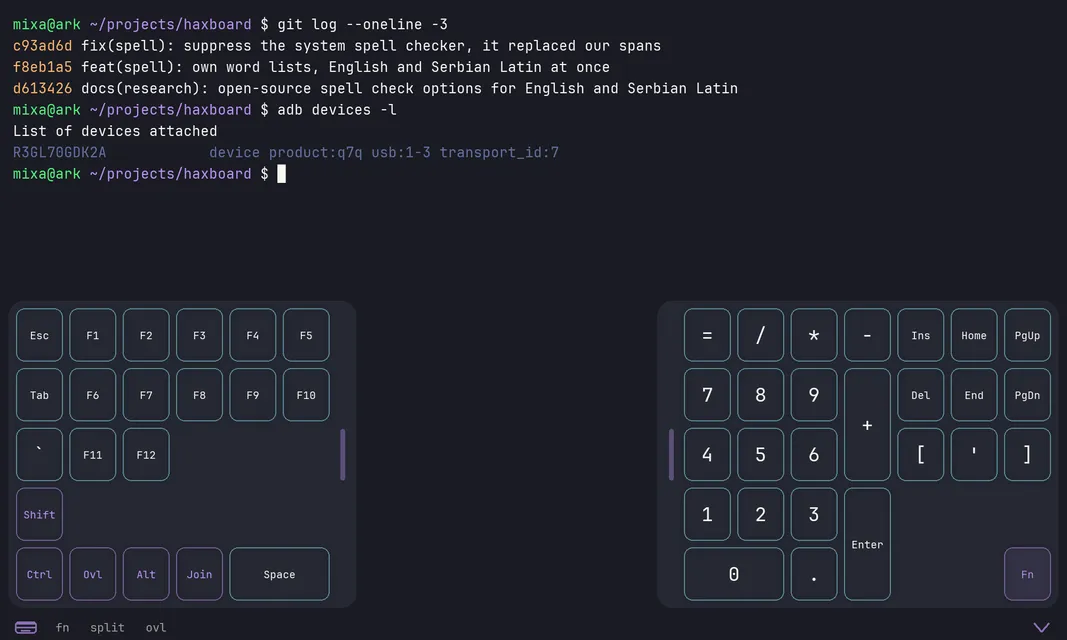Tap the minus key on numpad
The image size is (1067, 640).
pyautogui.click(x=867, y=335)
